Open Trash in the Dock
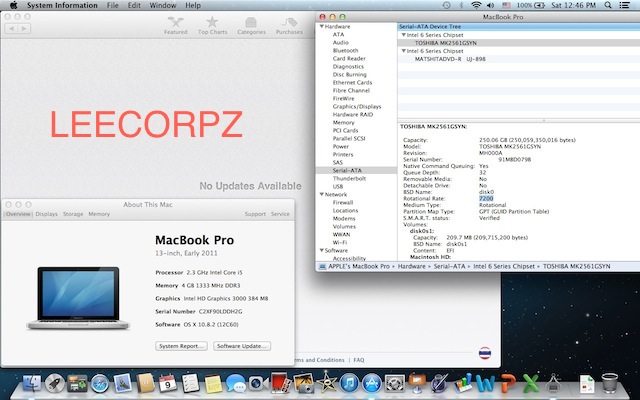This screenshot has width=640, height=400. click(610, 383)
